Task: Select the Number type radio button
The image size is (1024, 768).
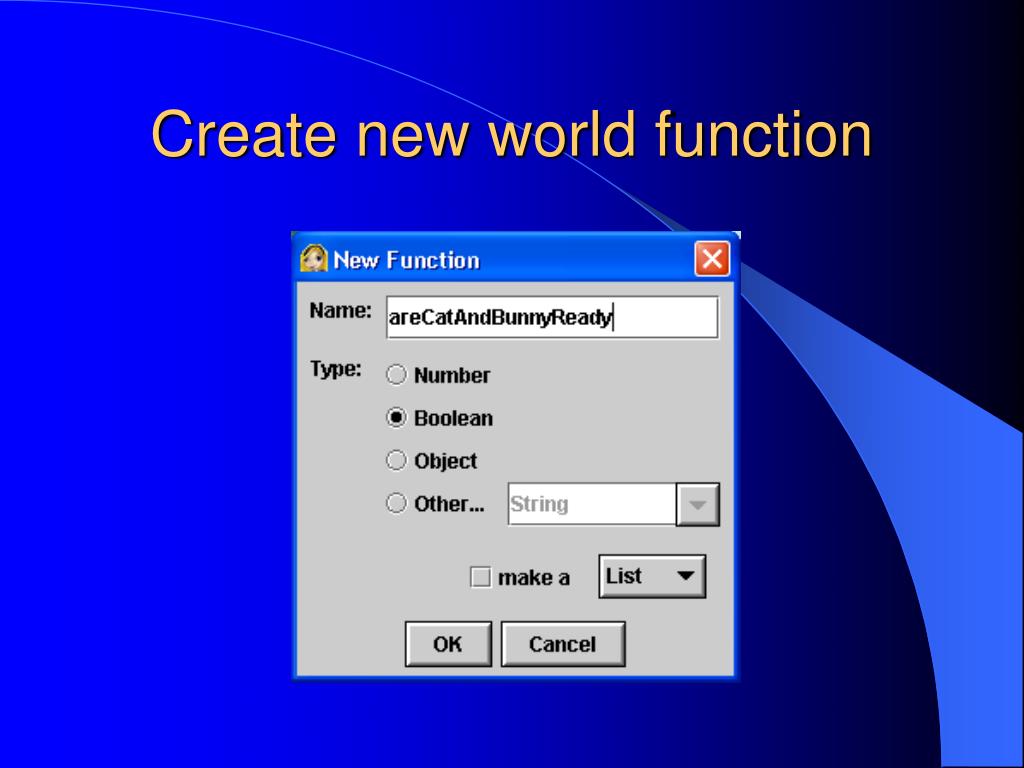Action: pyautogui.click(x=396, y=375)
